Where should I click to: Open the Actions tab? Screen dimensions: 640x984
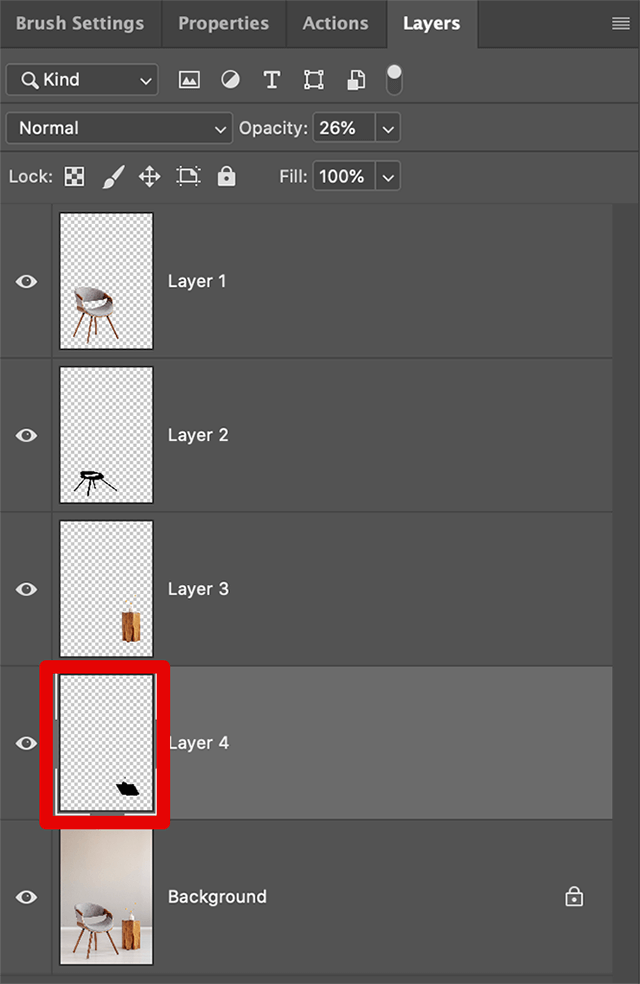click(x=335, y=23)
